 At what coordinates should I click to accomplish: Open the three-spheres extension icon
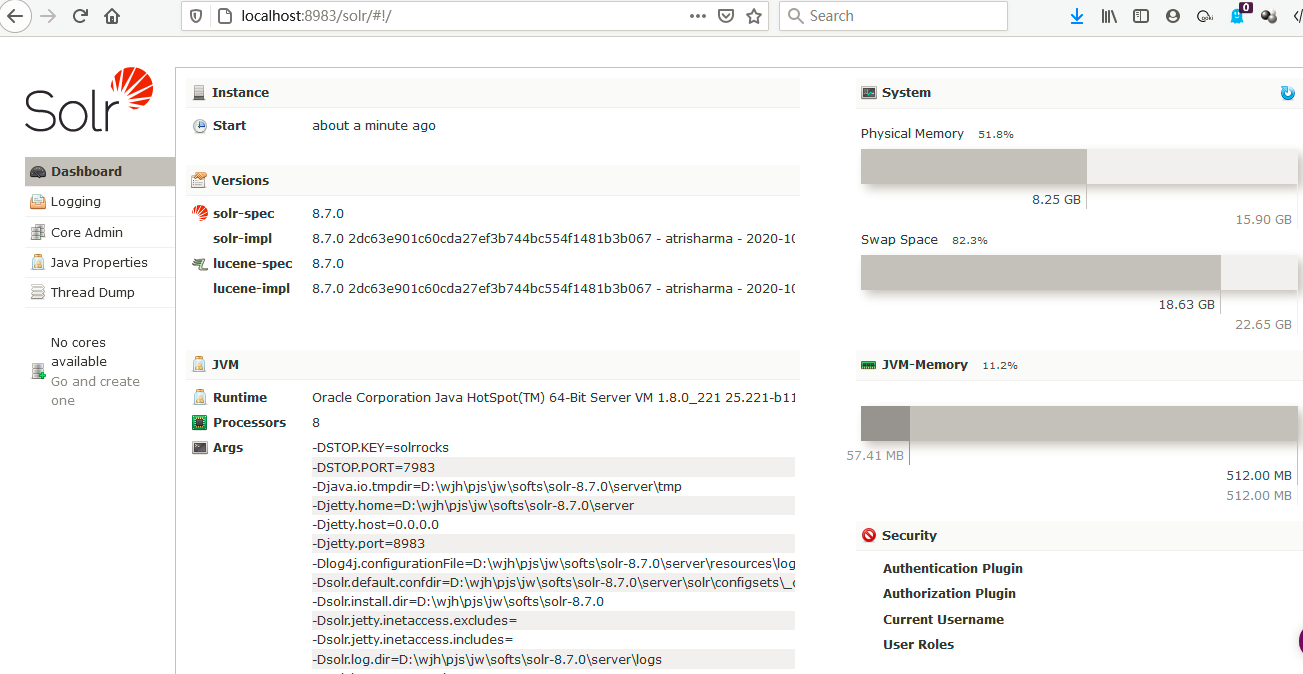coord(1269,16)
